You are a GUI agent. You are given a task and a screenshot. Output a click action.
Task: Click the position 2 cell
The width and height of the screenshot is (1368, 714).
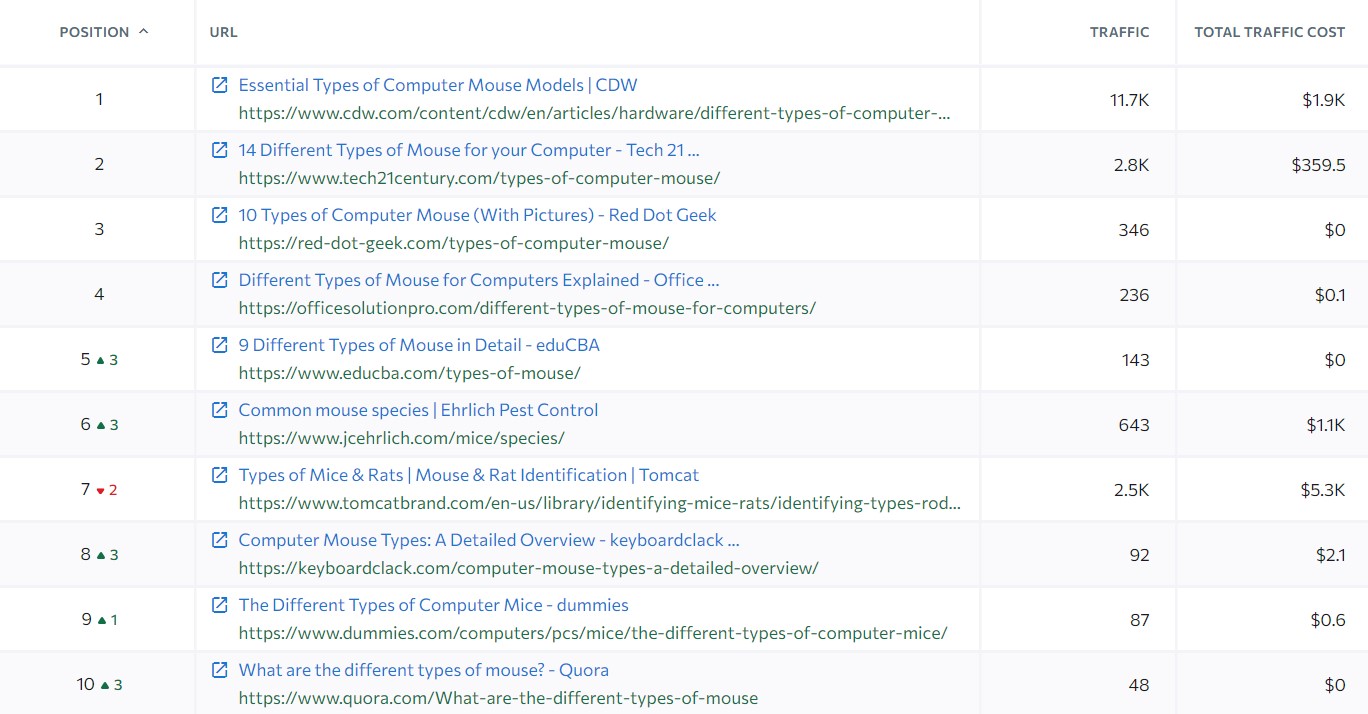tap(98, 164)
